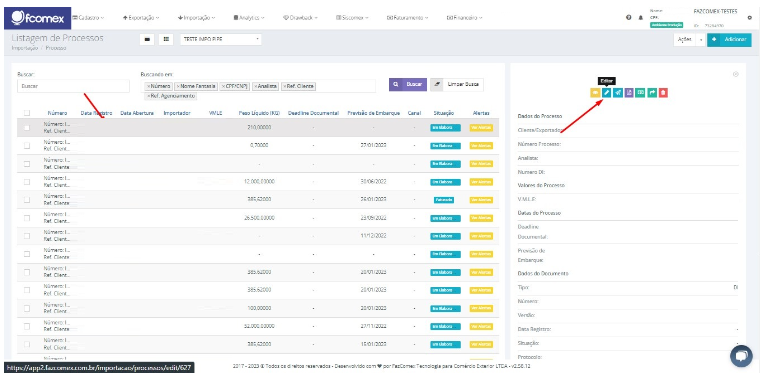762x386 pixels.
Task: Click the purple Buscar button
Action: click(x=408, y=85)
